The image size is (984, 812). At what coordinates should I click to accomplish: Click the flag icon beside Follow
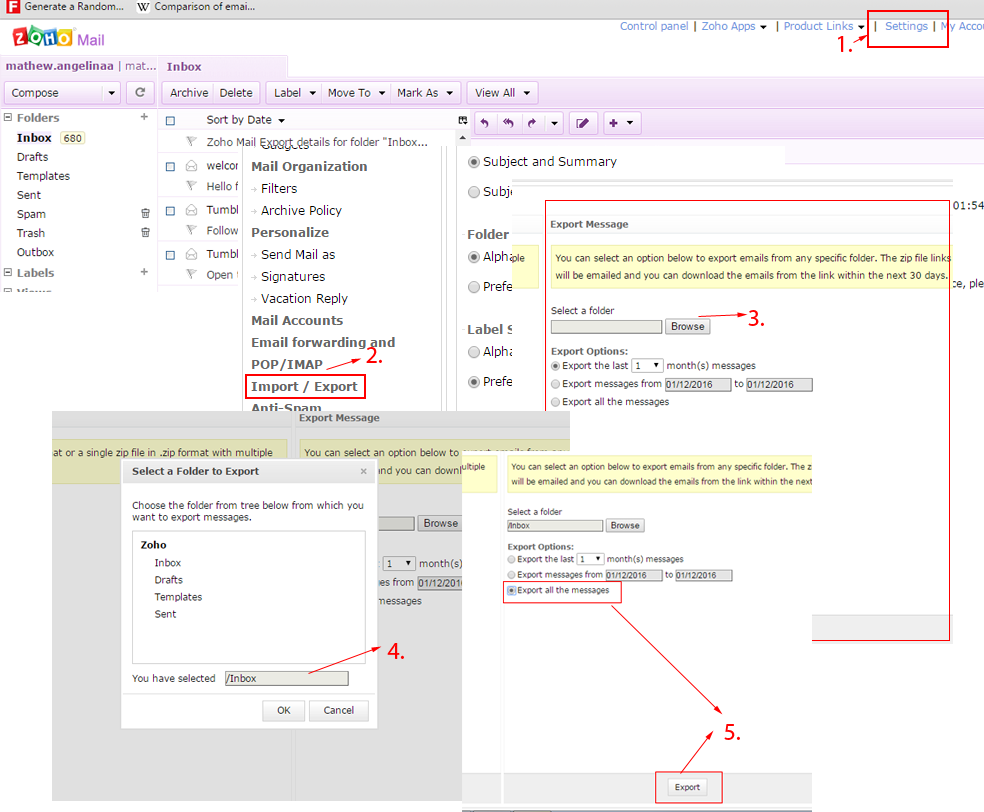pyautogui.click(x=191, y=230)
